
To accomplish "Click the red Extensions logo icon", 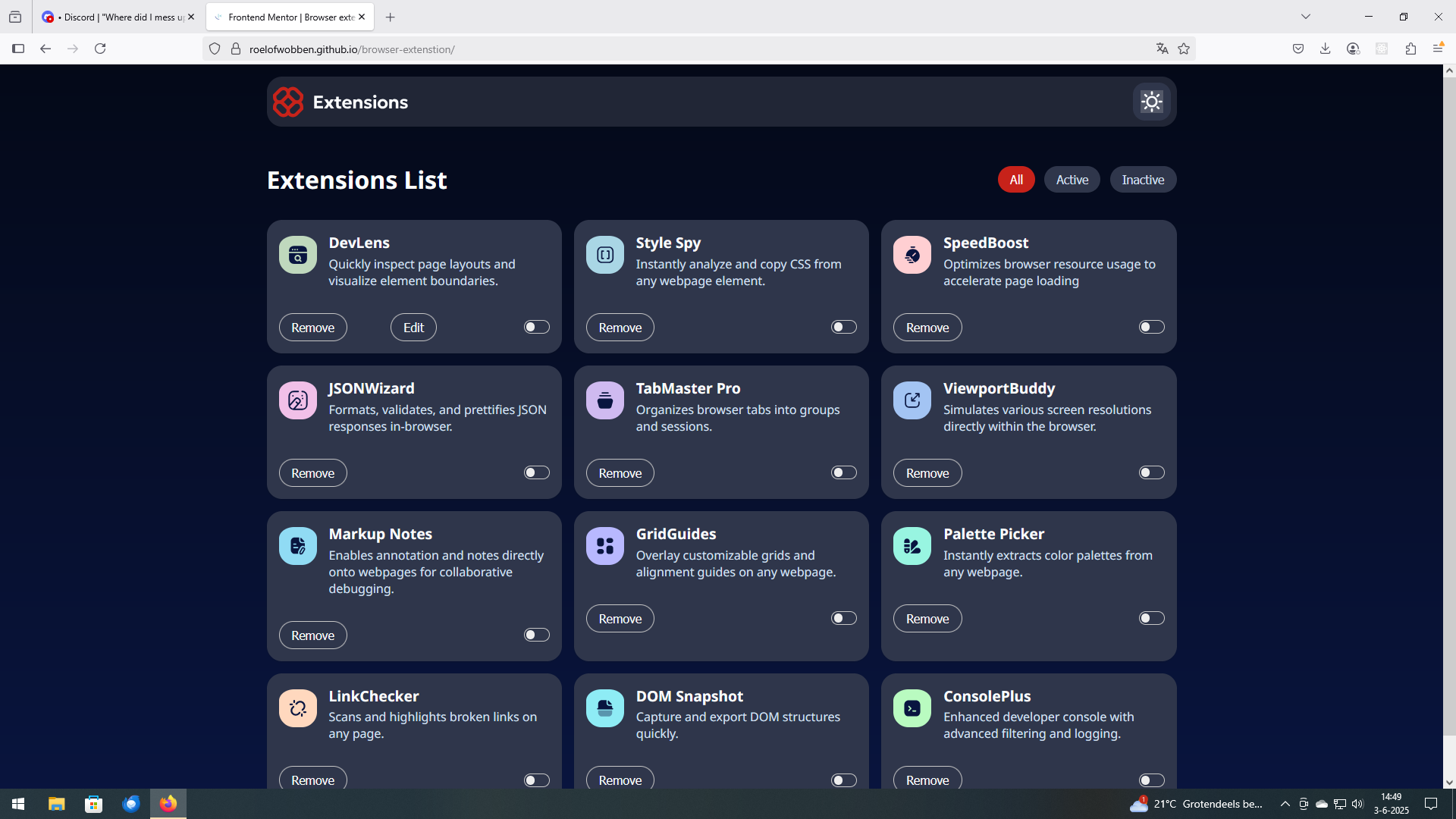I will pyautogui.click(x=288, y=102).
